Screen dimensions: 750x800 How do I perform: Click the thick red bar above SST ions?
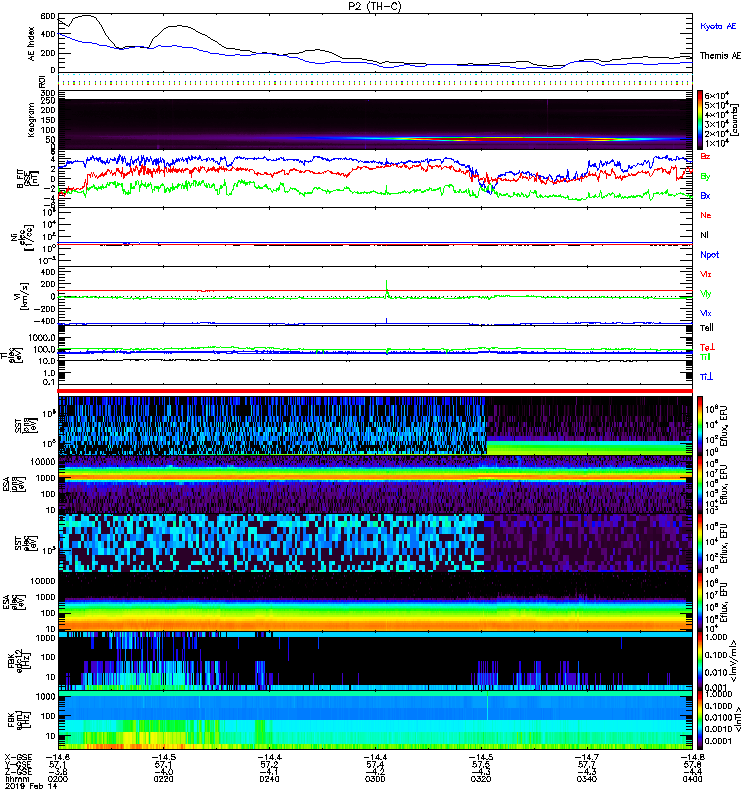tap(375, 391)
